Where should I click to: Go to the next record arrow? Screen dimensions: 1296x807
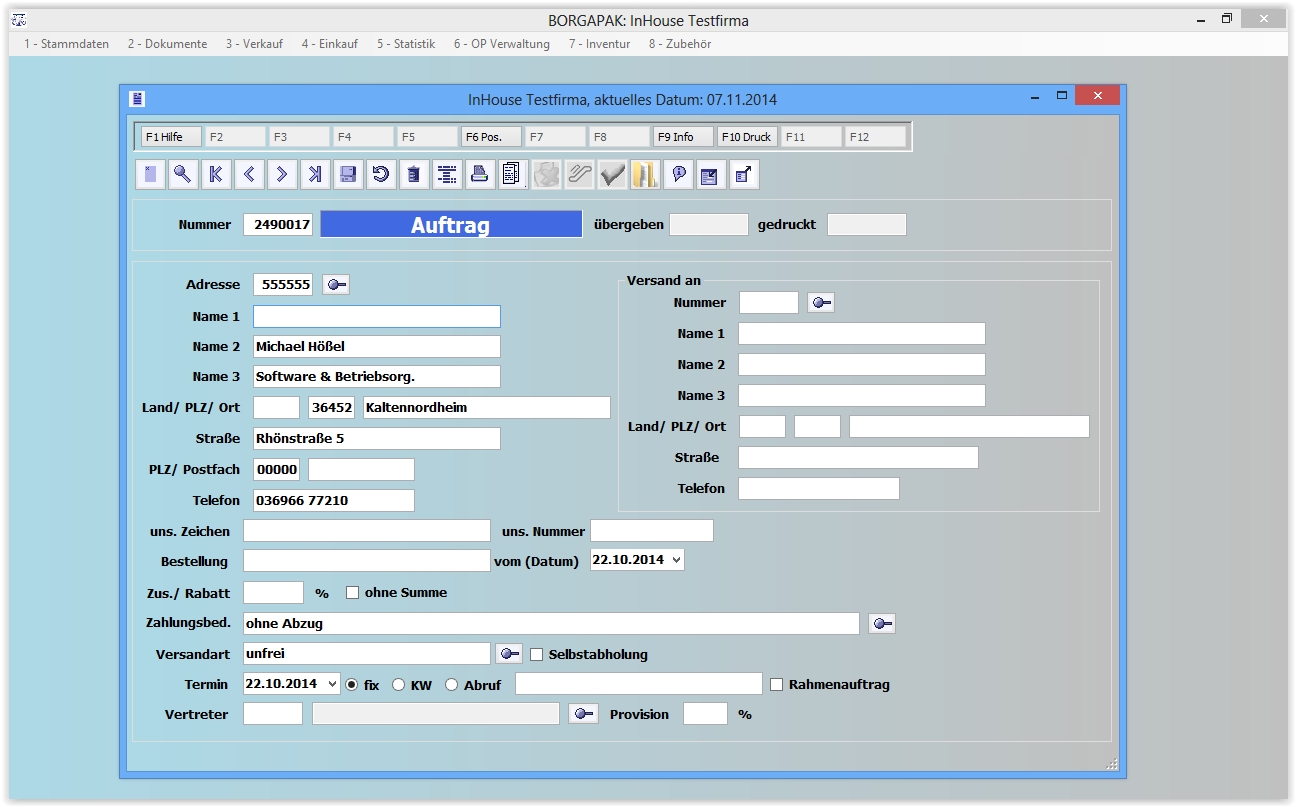coord(282,175)
